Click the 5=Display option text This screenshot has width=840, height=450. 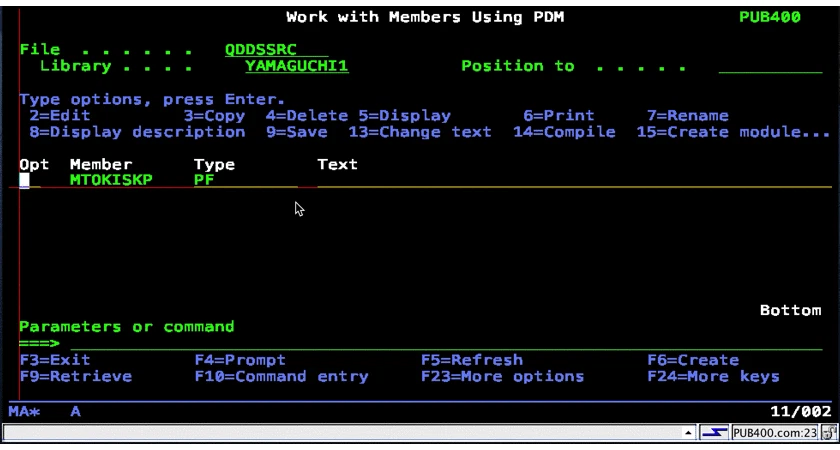click(x=404, y=116)
